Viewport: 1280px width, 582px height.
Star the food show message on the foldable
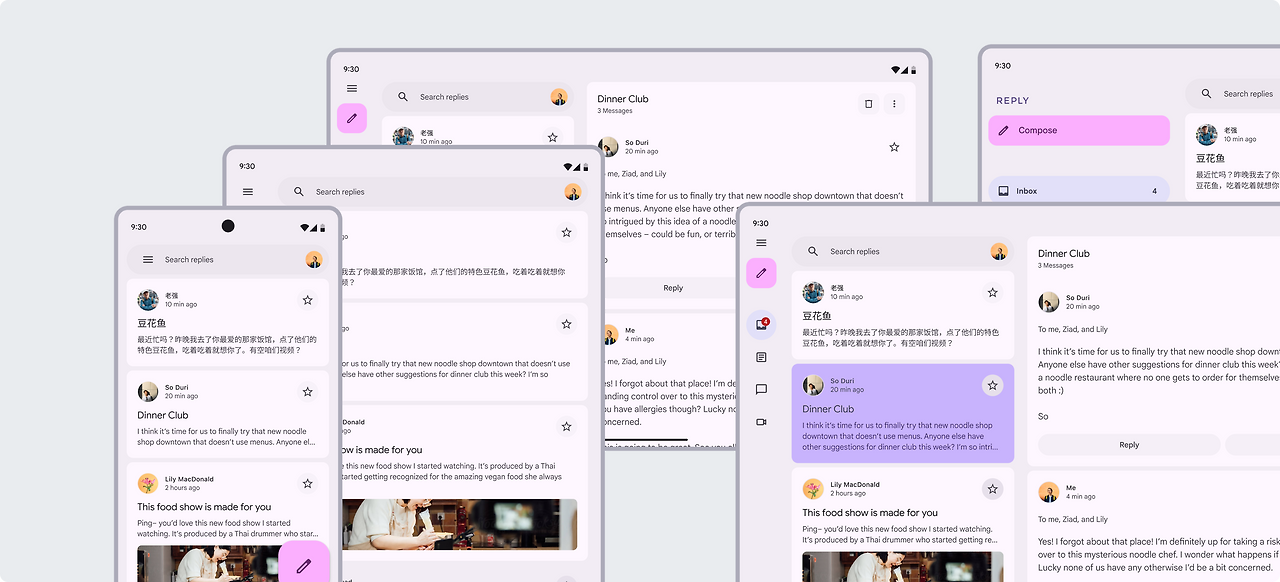click(566, 427)
